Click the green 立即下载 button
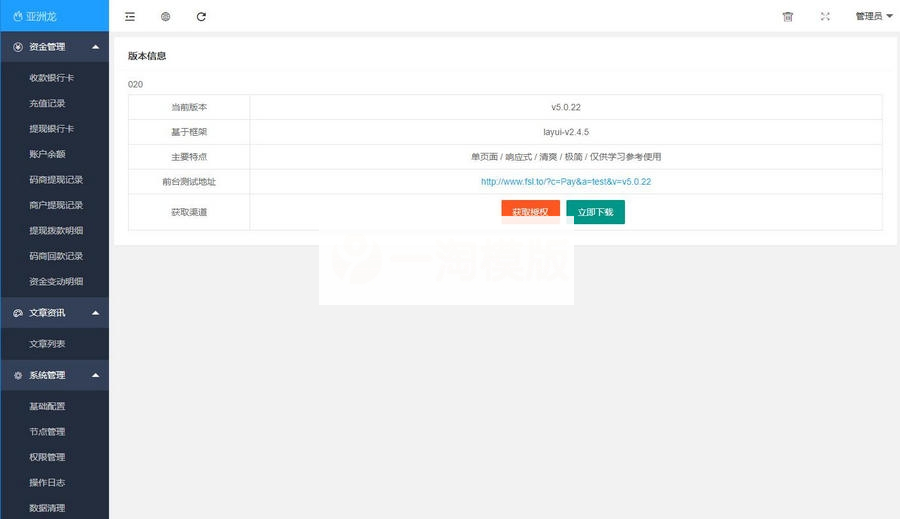 tap(595, 212)
